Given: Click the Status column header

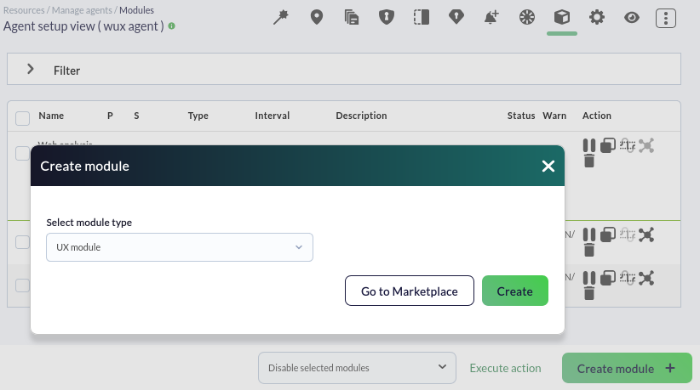Looking at the screenshot, I should tap(521, 116).
